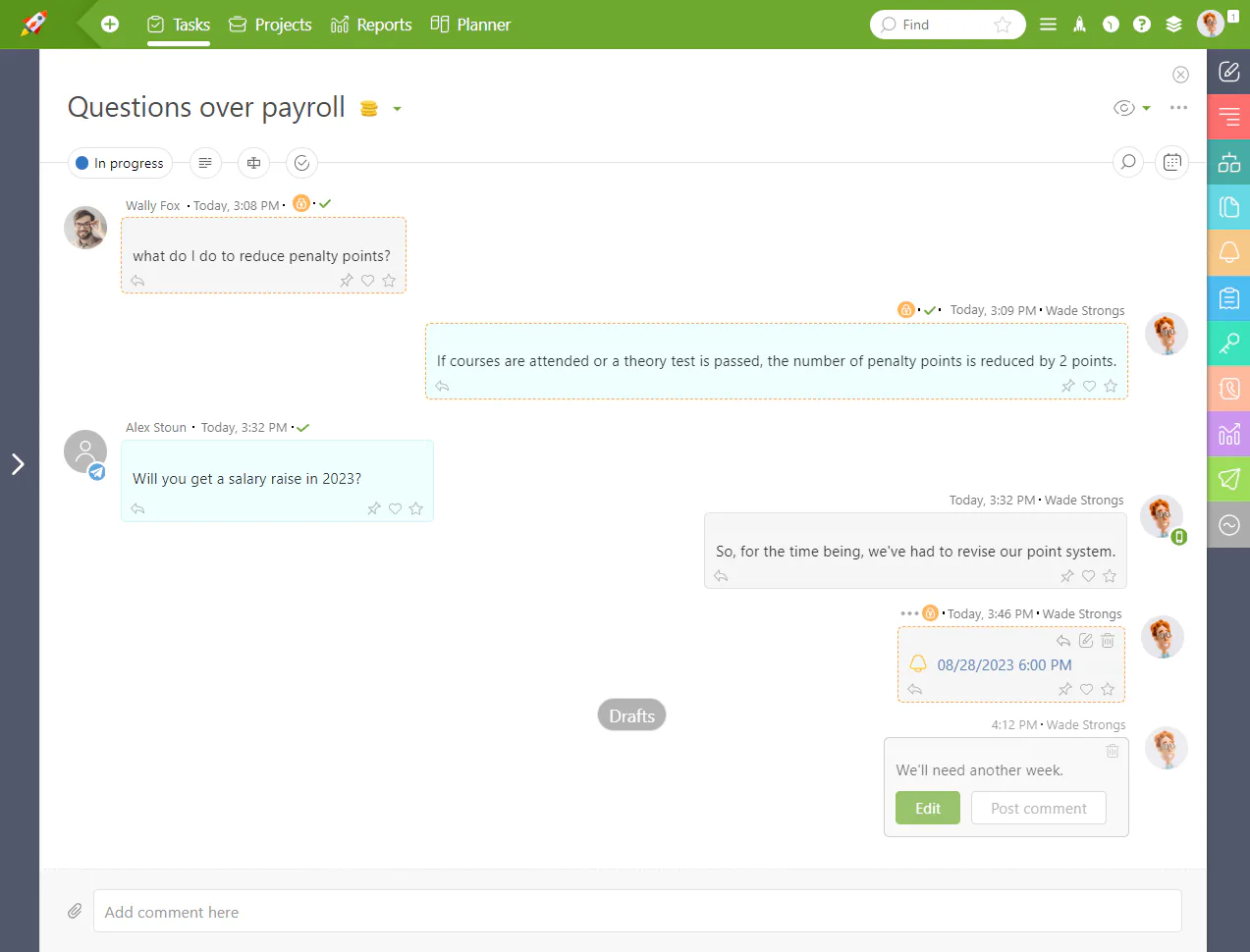Viewport: 1250px width, 952px height.
Task: Like the courses attended reply comment
Action: click(x=1089, y=386)
